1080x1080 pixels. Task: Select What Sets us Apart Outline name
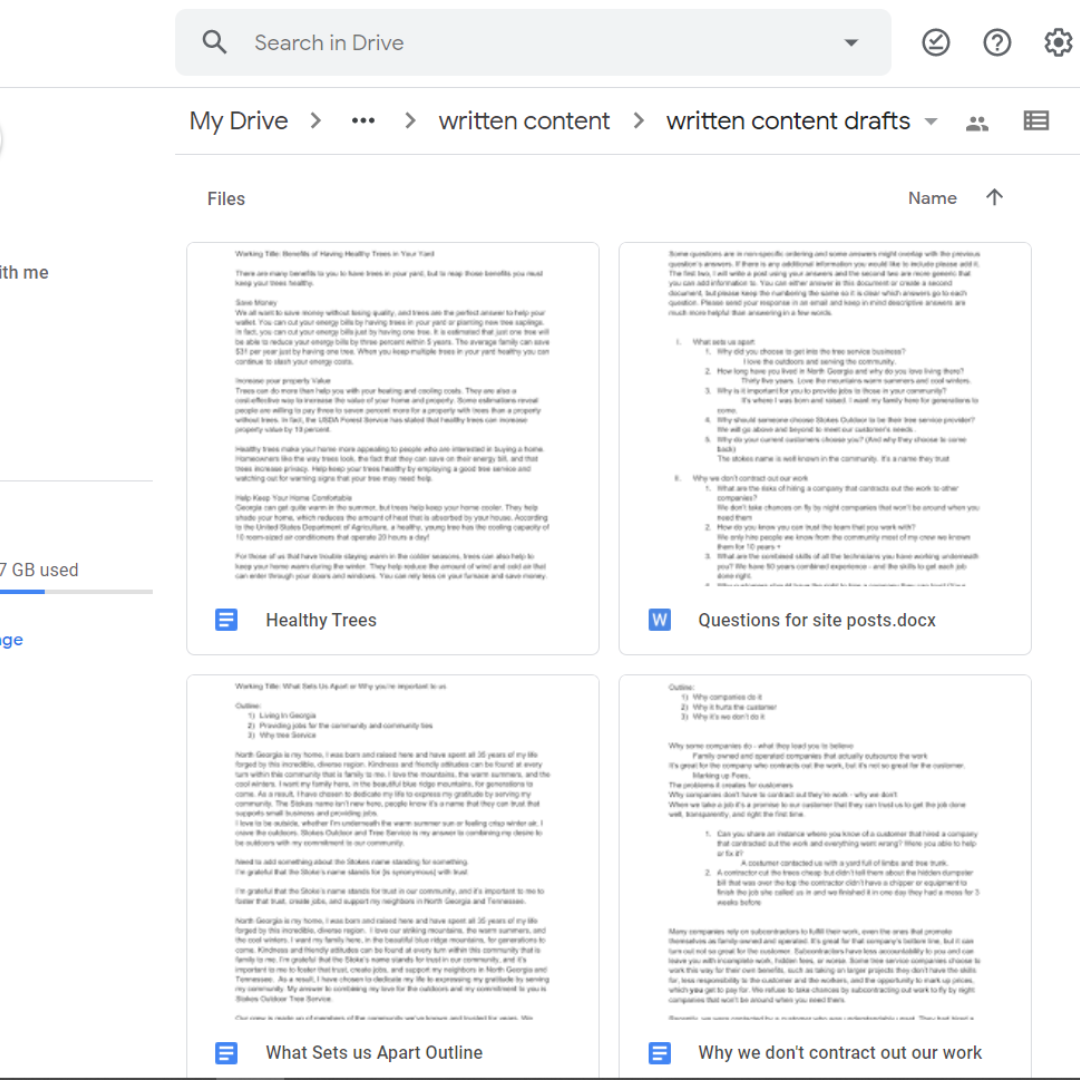click(374, 1052)
